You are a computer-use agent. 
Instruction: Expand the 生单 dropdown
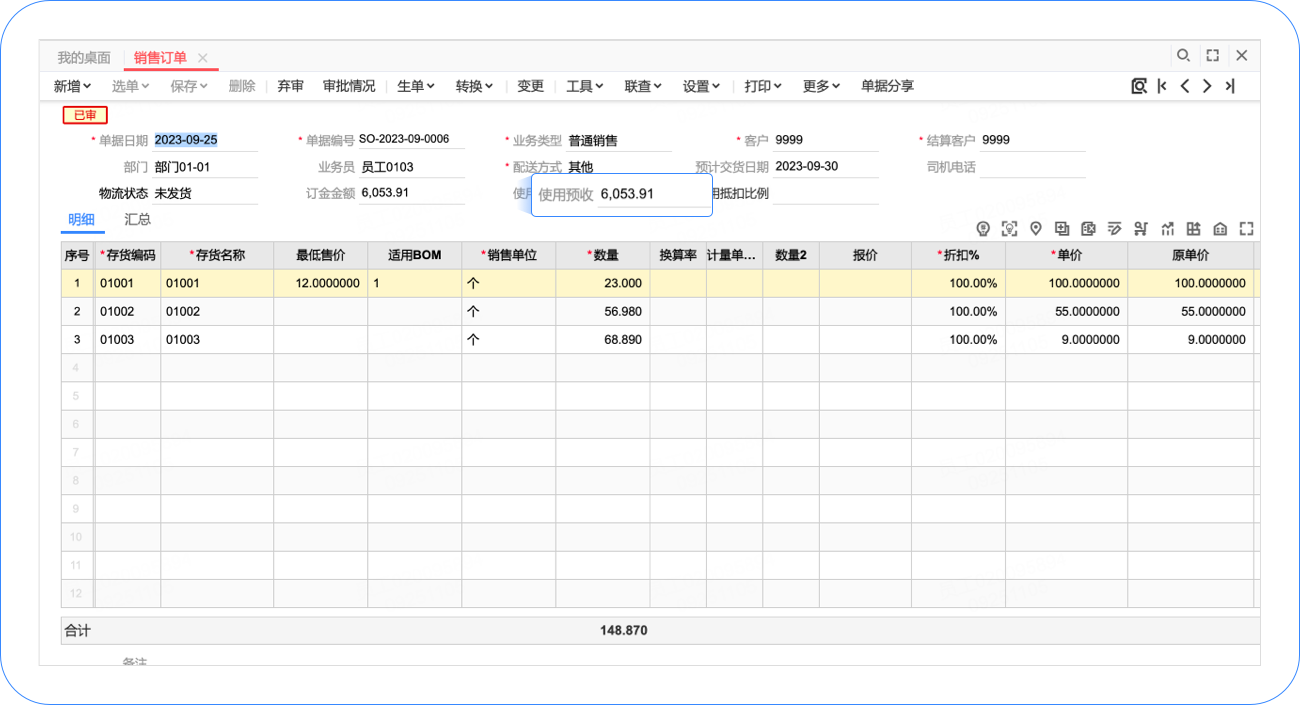click(x=415, y=86)
